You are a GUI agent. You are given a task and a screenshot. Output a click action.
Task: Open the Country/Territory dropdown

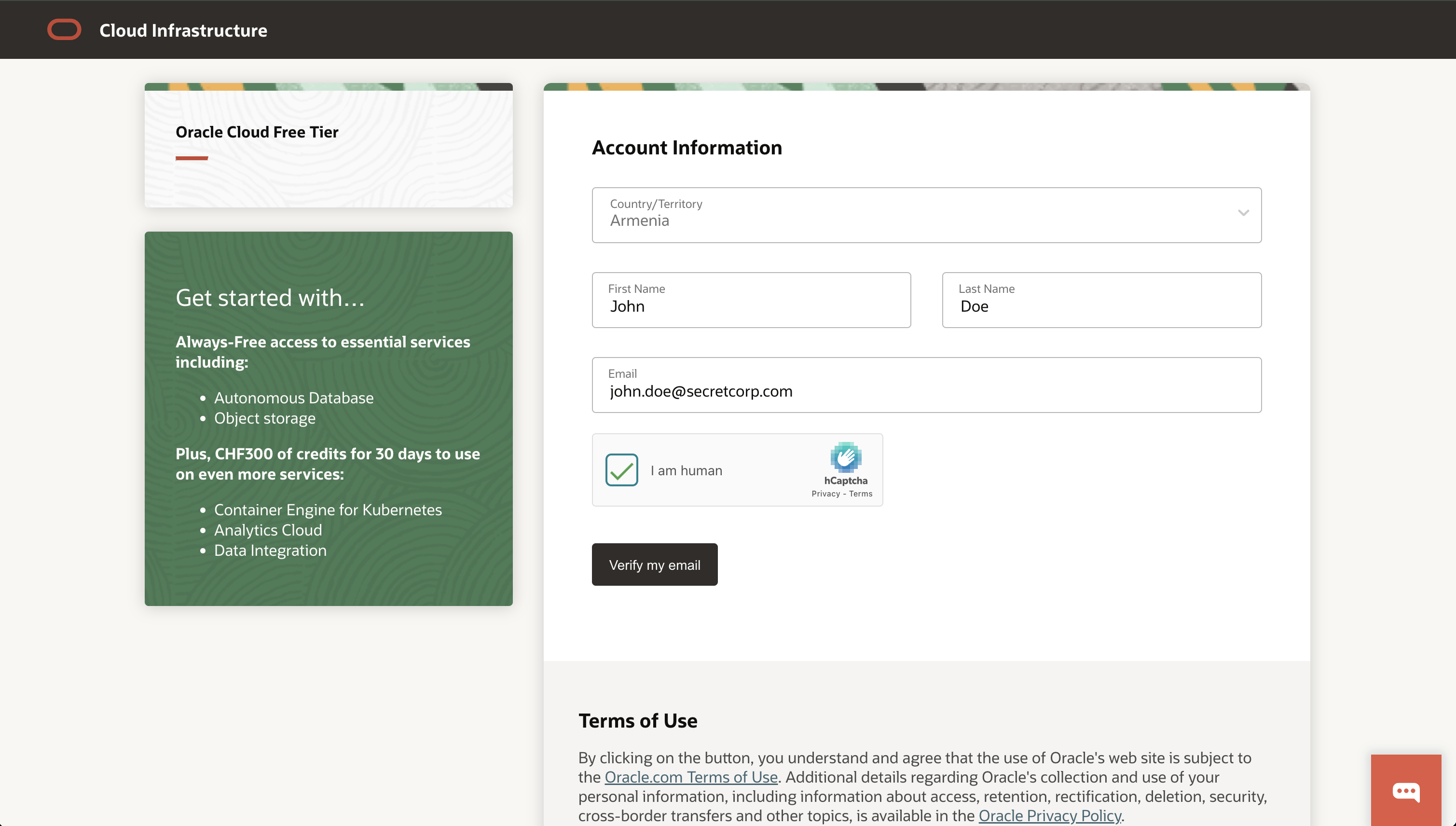(926, 215)
